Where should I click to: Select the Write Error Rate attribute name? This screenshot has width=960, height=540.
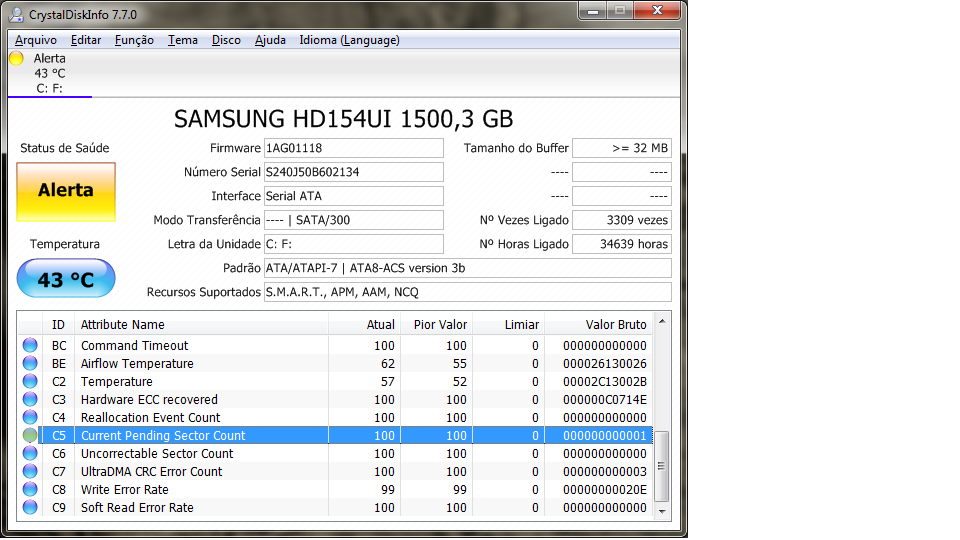click(x=125, y=490)
